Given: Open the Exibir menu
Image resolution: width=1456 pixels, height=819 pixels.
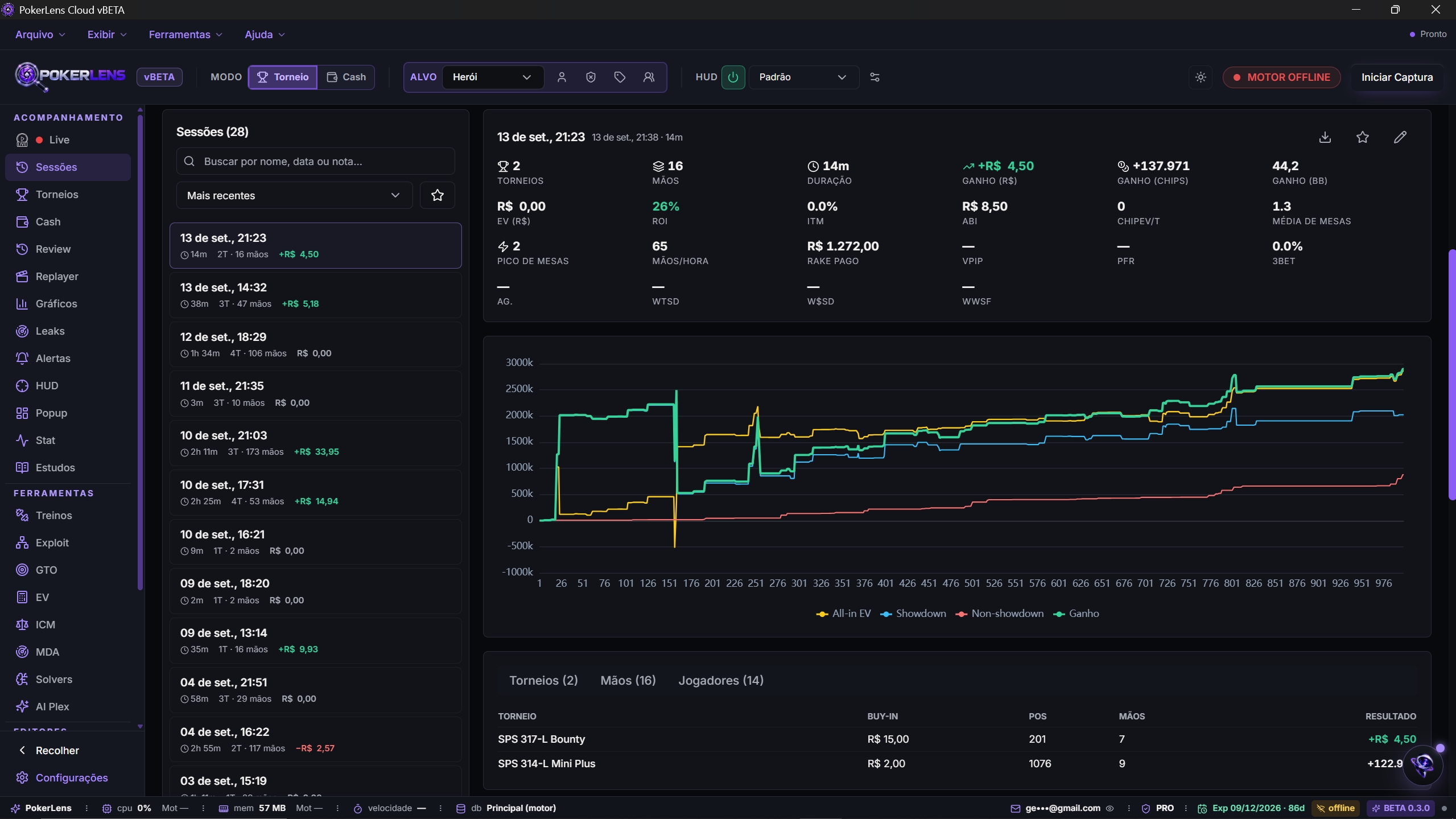Looking at the screenshot, I should [106, 35].
